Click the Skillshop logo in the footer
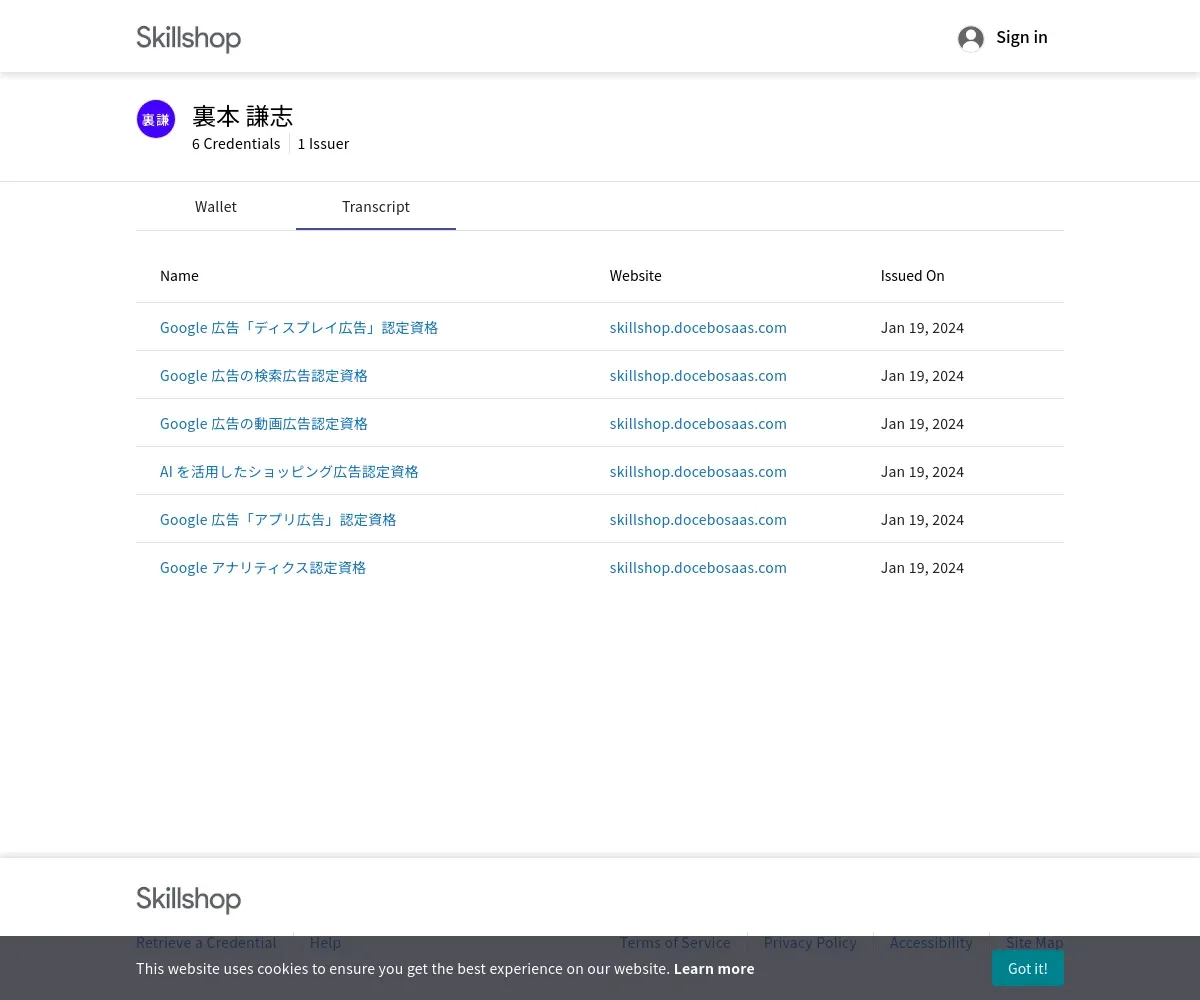This screenshot has height=1000, width=1200. [x=188, y=899]
